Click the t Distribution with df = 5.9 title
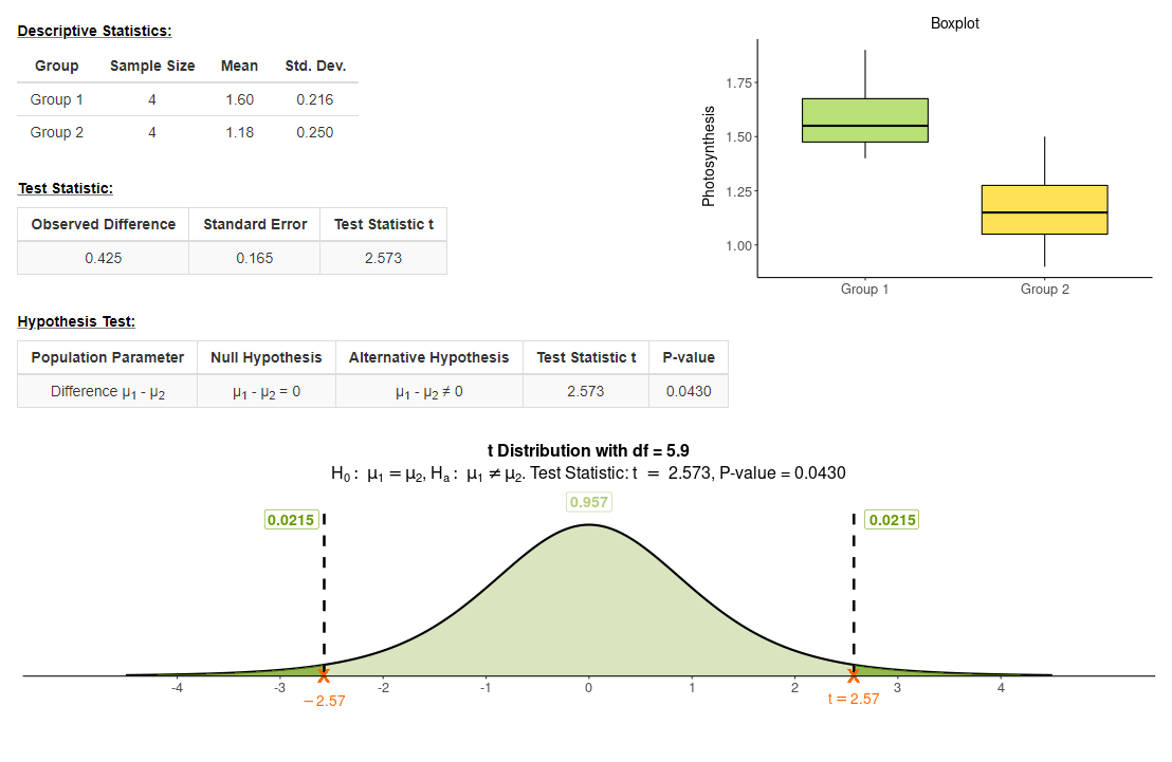 (x=588, y=451)
